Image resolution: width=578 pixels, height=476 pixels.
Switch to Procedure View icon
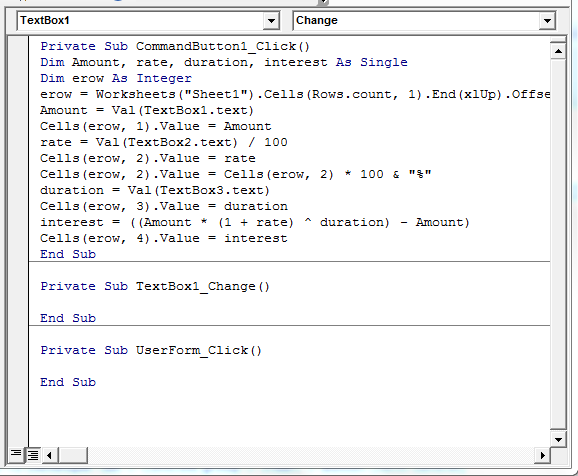(x=16, y=455)
